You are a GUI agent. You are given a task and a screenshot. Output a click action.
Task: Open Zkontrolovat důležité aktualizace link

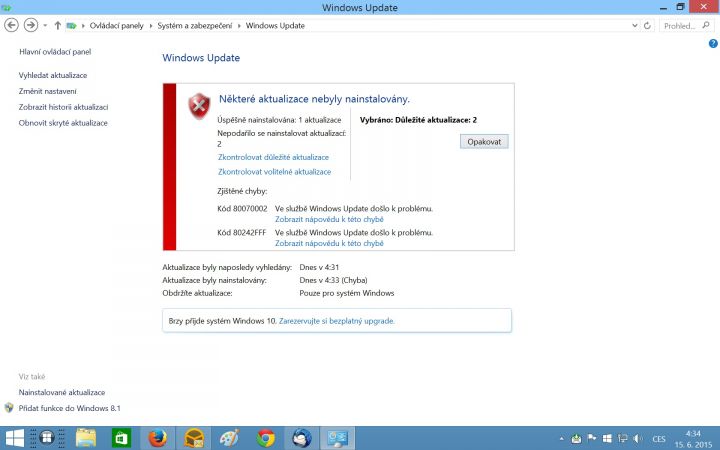pyautogui.click(x=273, y=157)
